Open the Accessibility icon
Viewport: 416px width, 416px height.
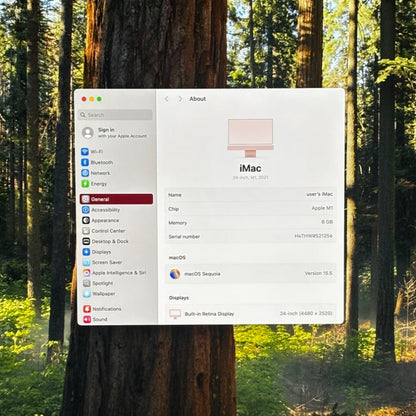point(86,210)
